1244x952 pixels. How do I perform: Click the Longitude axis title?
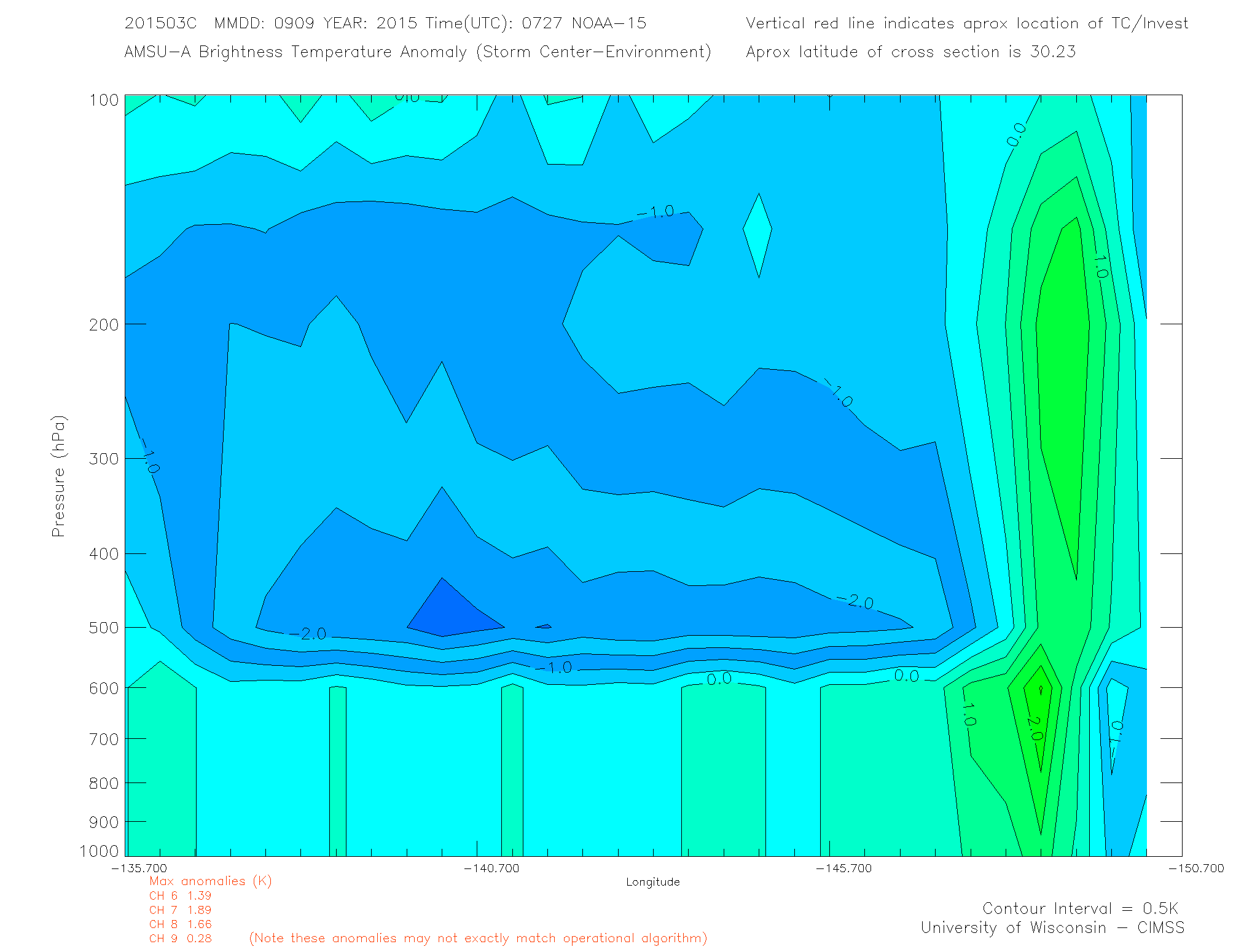(652, 882)
